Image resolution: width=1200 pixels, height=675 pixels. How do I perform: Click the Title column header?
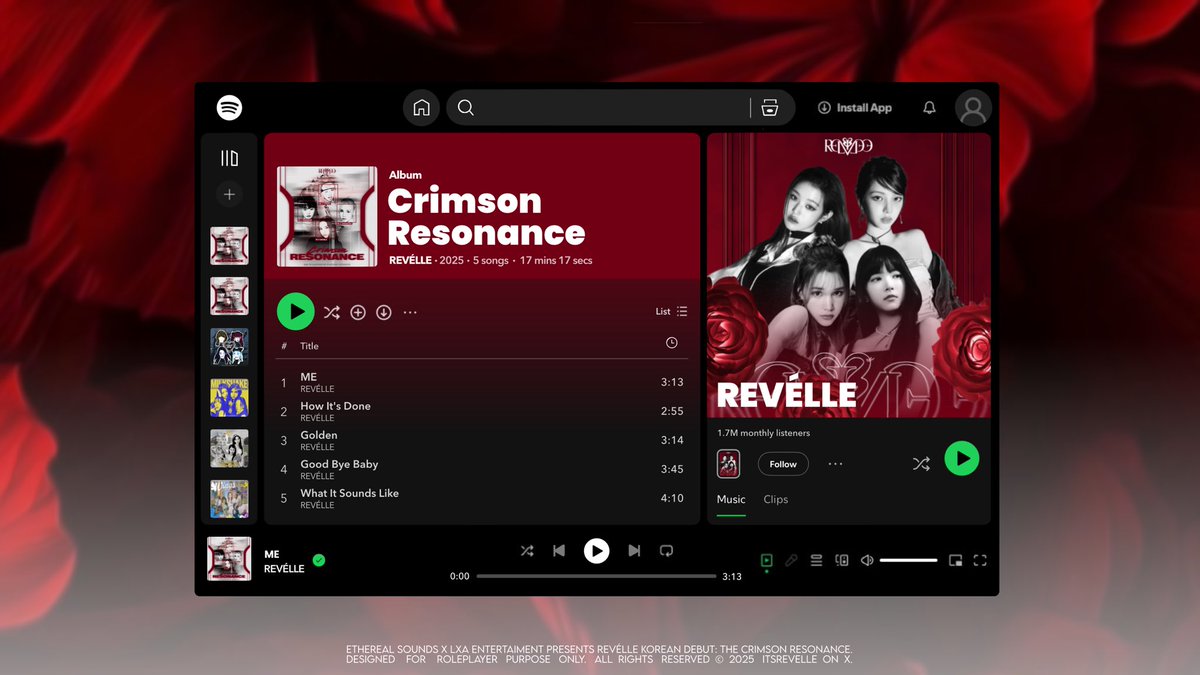tap(310, 346)
